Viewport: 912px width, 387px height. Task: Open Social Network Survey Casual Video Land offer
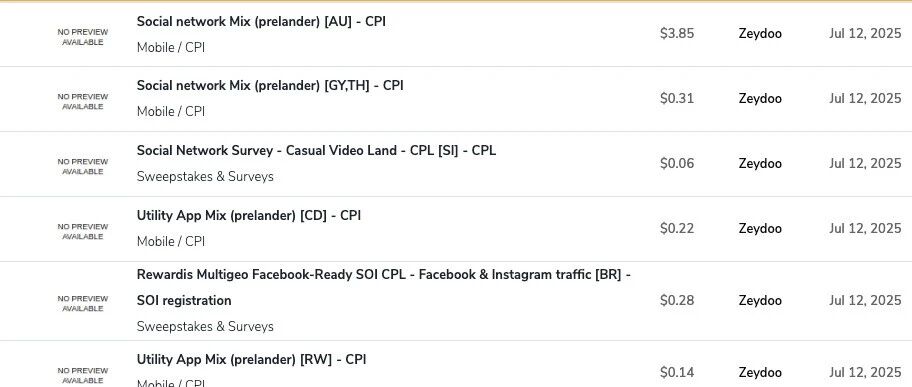[316, 151]
